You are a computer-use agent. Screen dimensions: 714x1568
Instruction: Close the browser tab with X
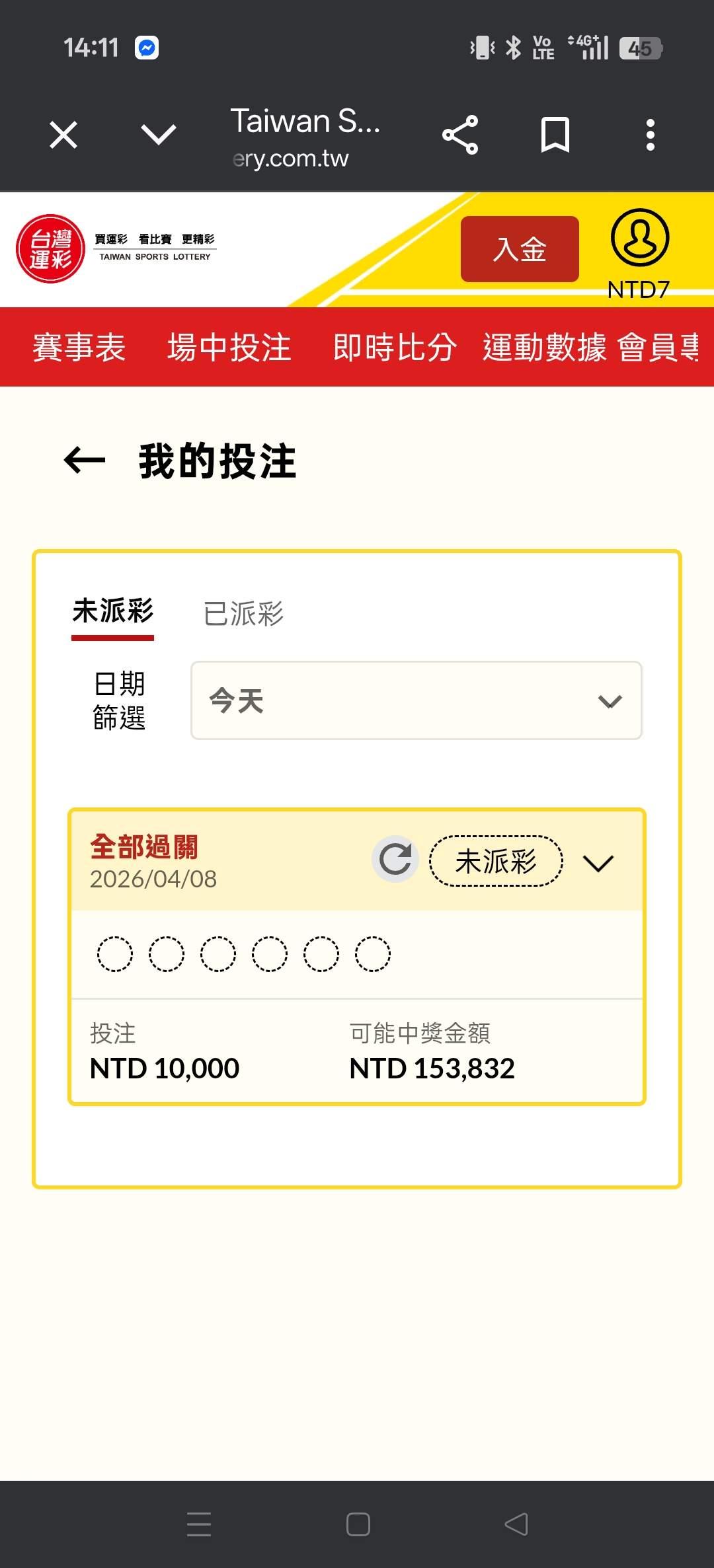point(63,135)
